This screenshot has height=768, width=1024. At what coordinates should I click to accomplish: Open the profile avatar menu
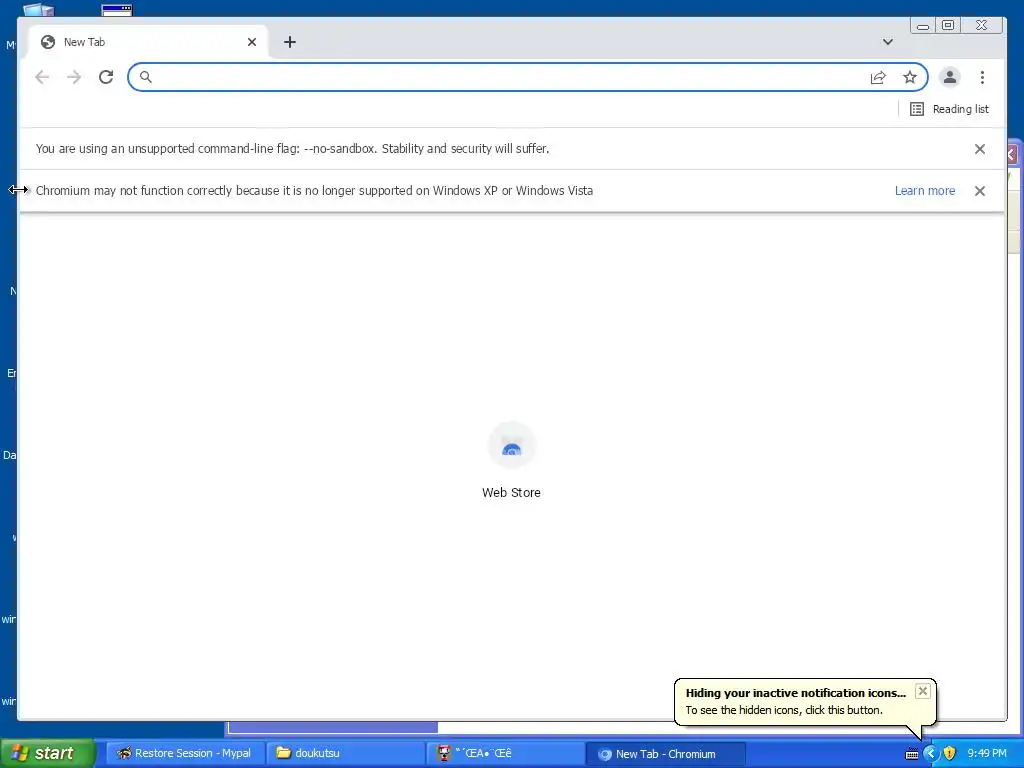(x=950, y=77)
